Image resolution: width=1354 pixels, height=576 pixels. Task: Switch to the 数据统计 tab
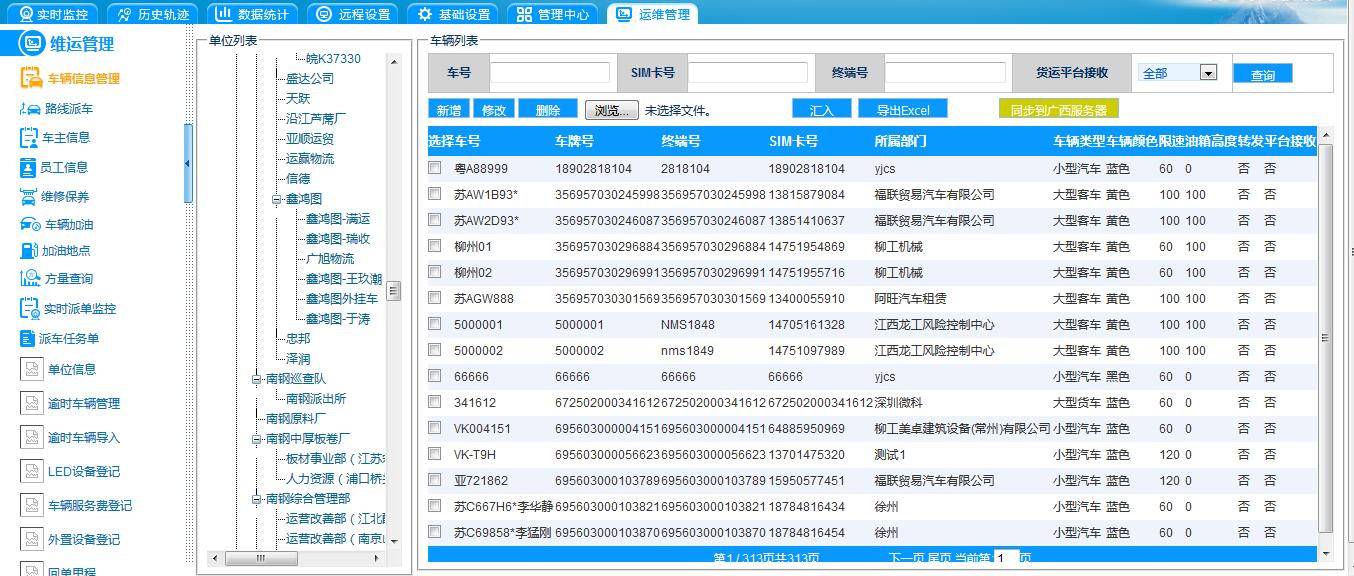(x=251, y=14)
